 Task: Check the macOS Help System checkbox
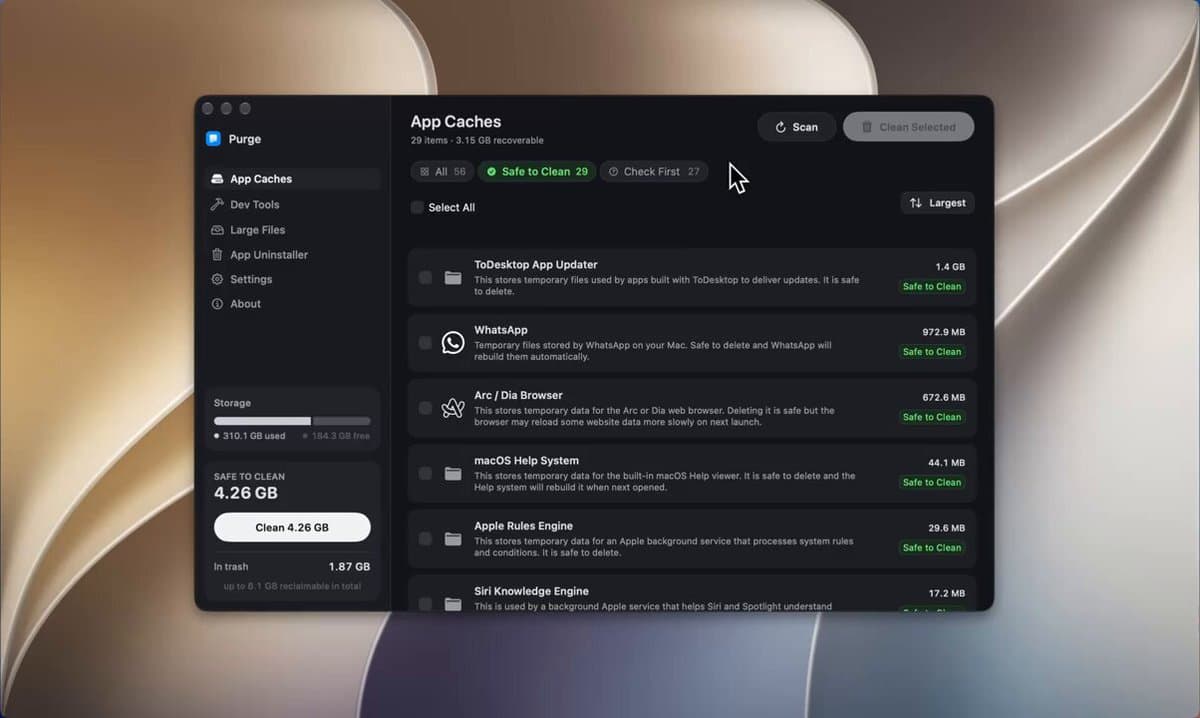(426, 473)
